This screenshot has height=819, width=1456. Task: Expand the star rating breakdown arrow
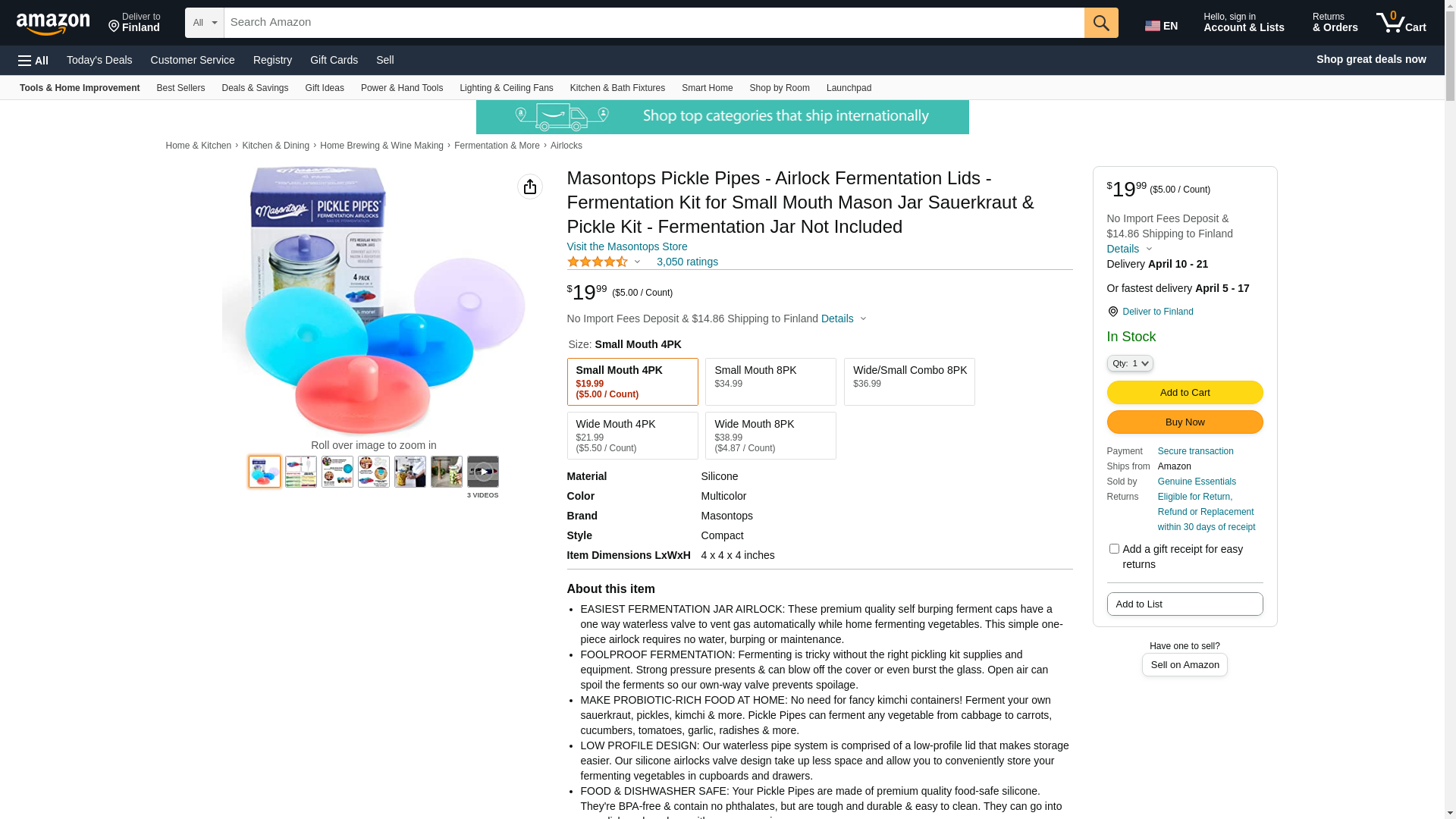(x=637, y=262)
